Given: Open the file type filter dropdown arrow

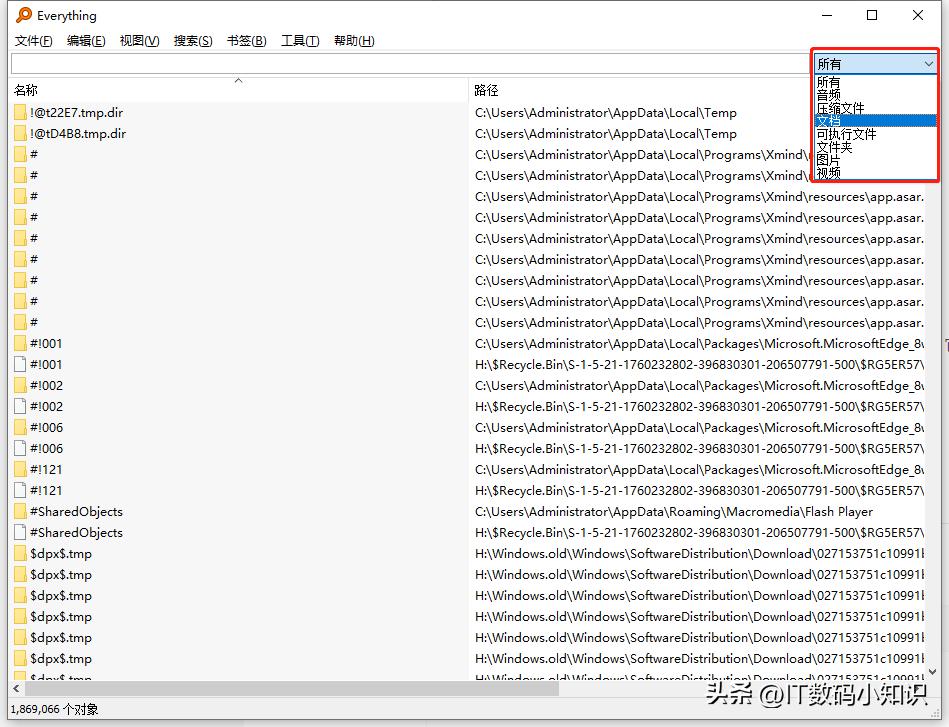Looking at the screenshot, I should tap(930, 62).
